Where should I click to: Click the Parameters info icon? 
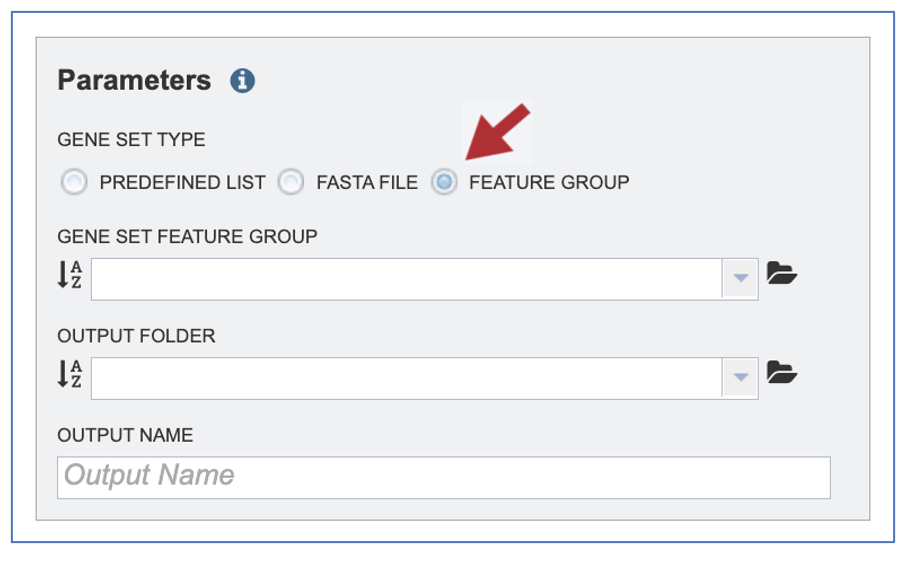point(242,80)
